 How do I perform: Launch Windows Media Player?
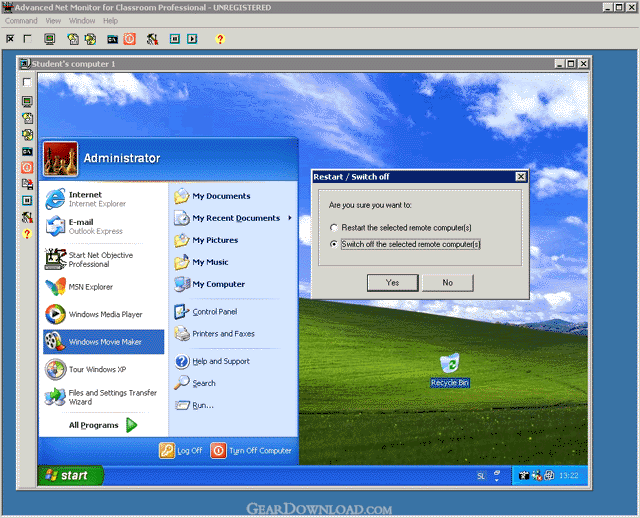pos(104,314)
